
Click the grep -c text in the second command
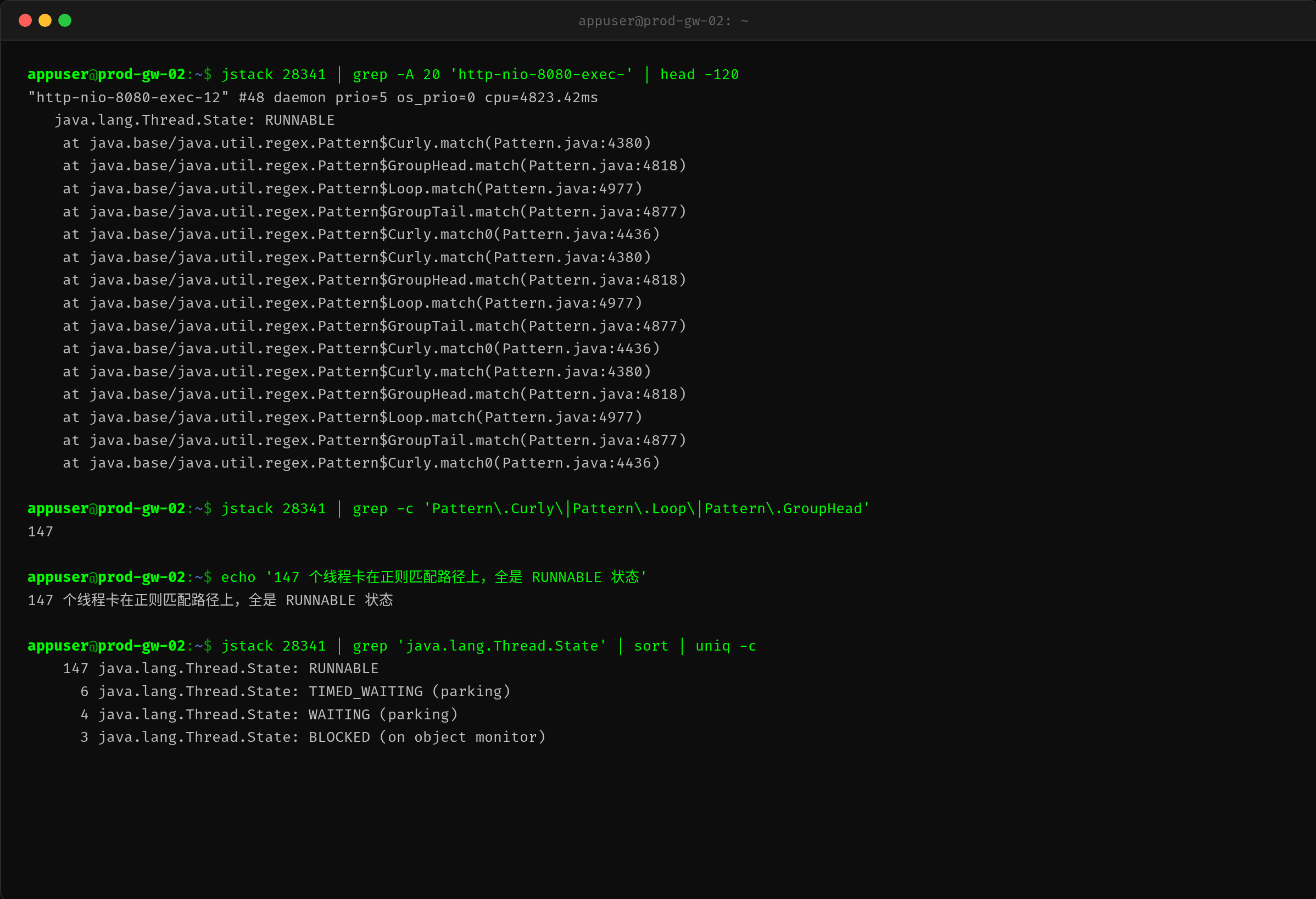click(x=383, y=509)
